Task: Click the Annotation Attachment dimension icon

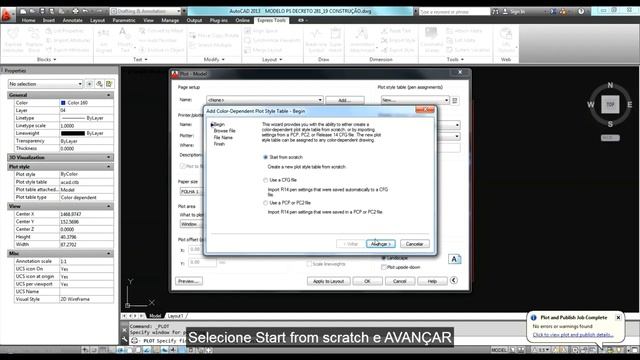Action: click(362, 34)
